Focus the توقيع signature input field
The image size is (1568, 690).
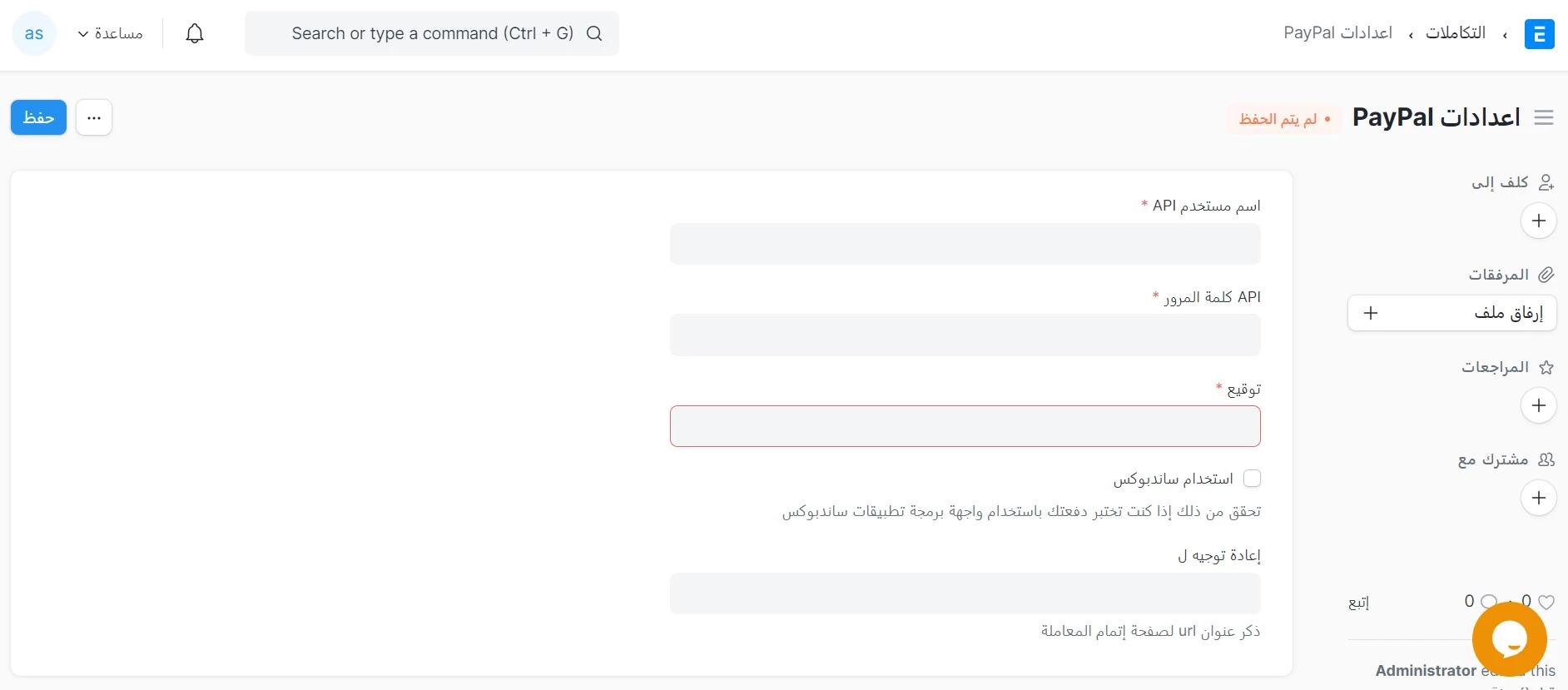[965, 426]
